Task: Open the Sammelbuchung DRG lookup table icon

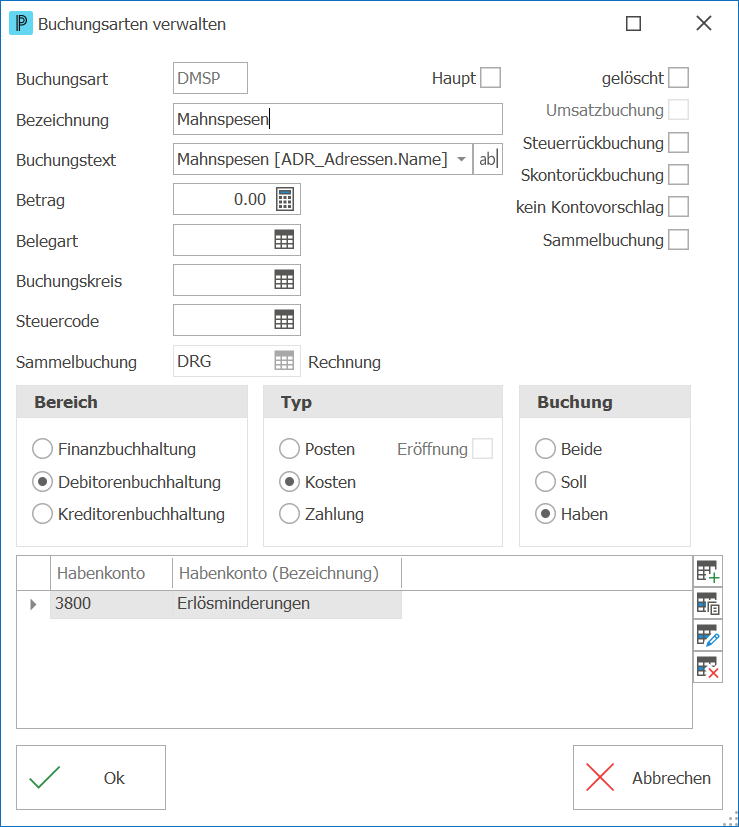Action: pos(284,361)
